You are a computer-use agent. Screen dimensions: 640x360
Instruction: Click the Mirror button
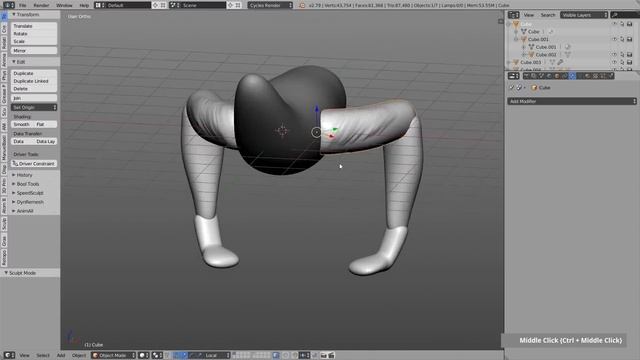tap(34, 51)
